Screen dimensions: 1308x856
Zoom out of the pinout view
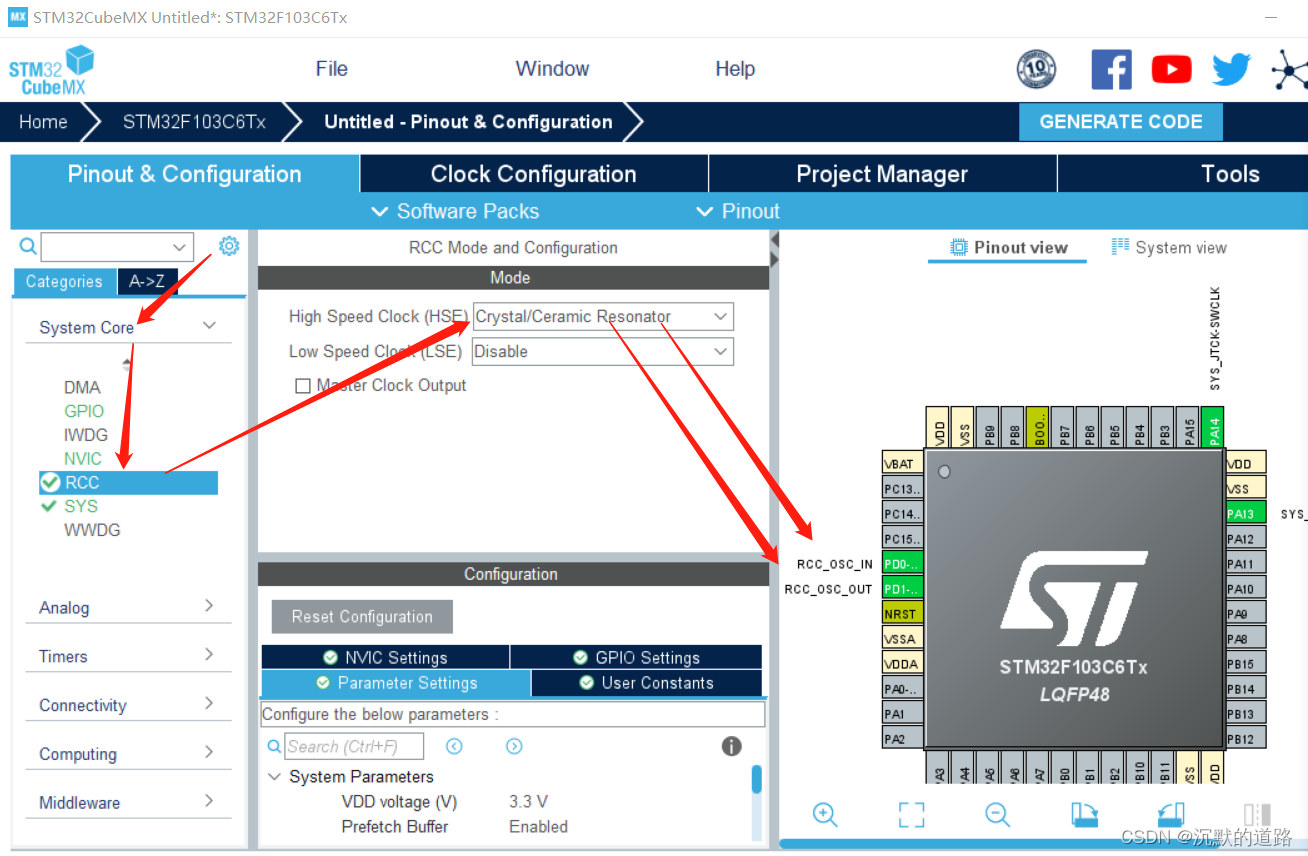(x=997, y=814)
